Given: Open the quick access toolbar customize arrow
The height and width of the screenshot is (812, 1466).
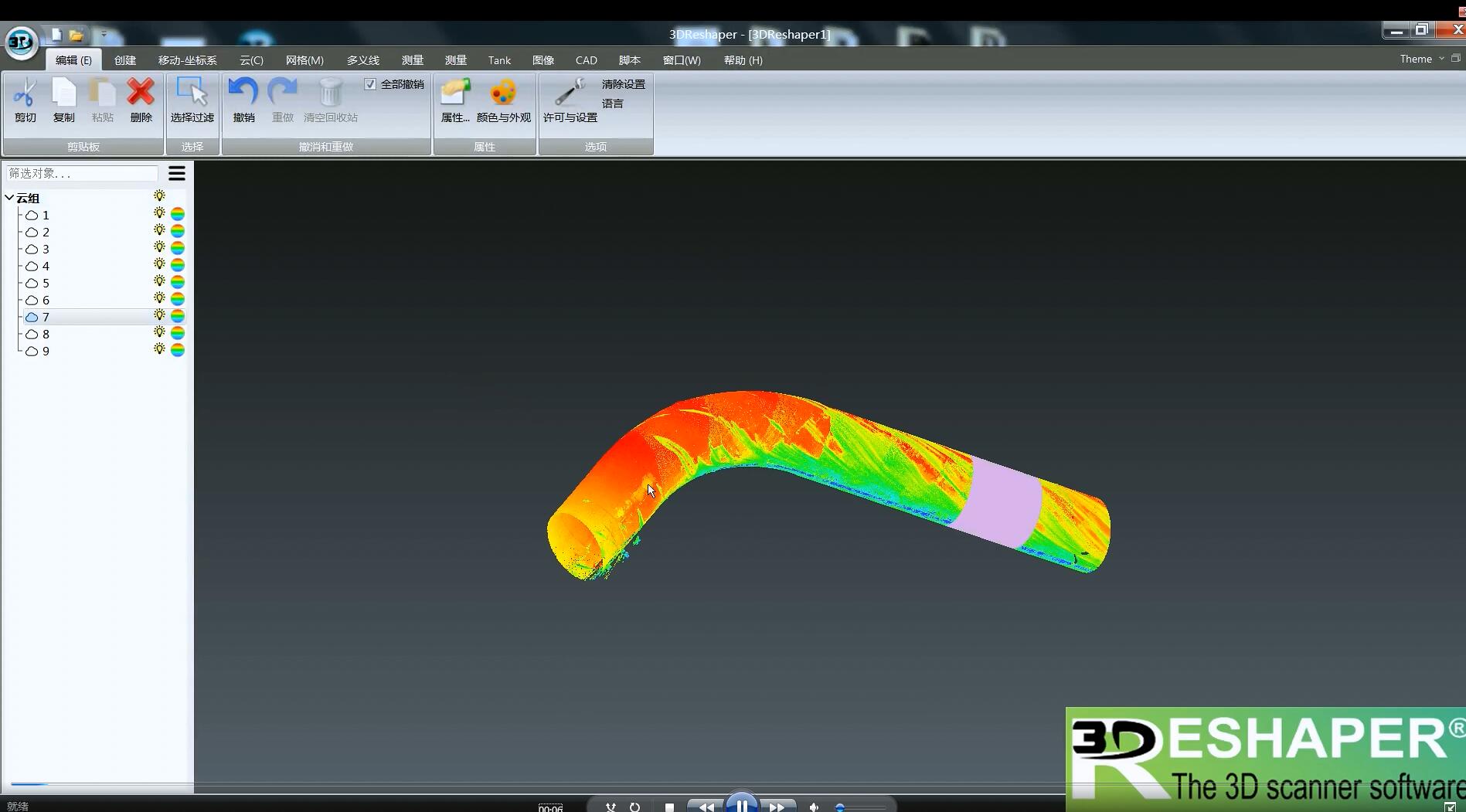Looking at the screenshot, I should click(104, 35).
